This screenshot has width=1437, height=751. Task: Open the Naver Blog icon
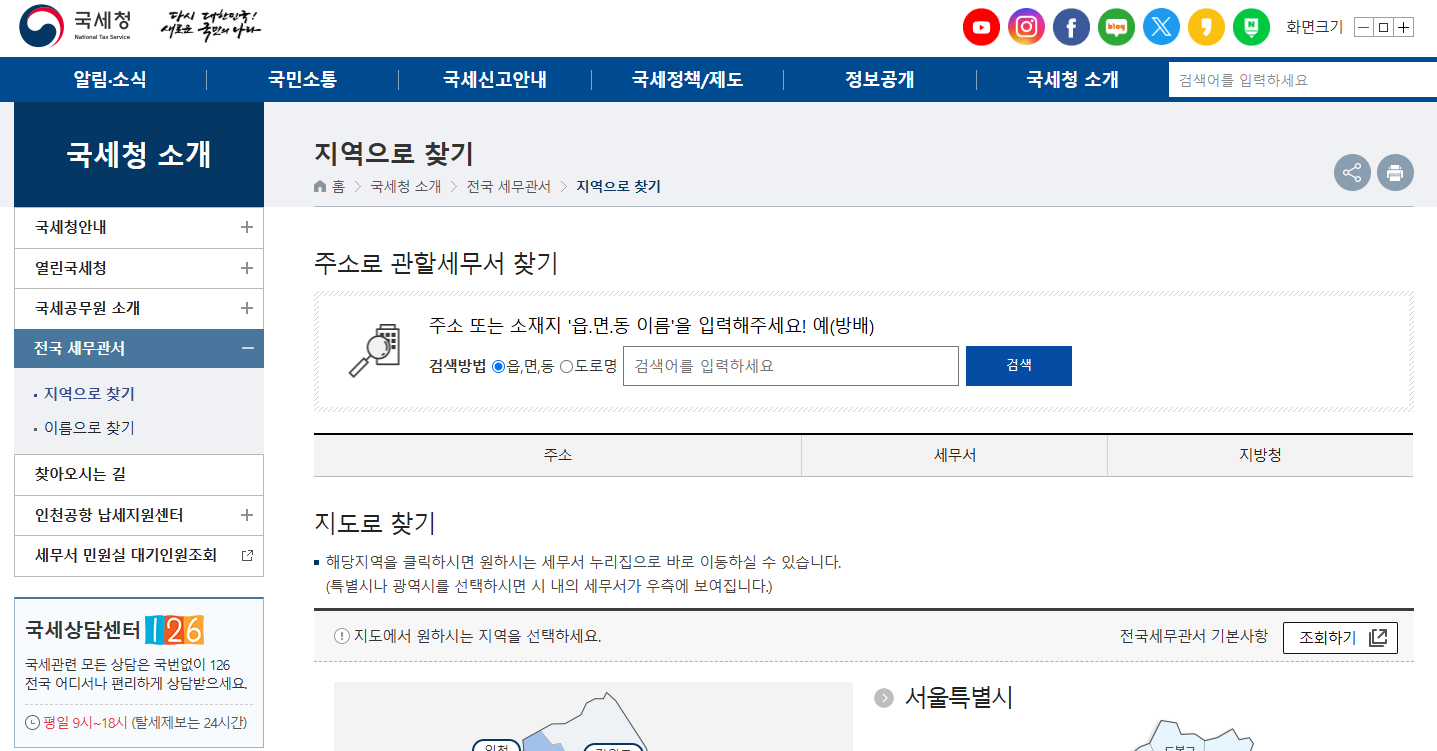point(1116,27)
